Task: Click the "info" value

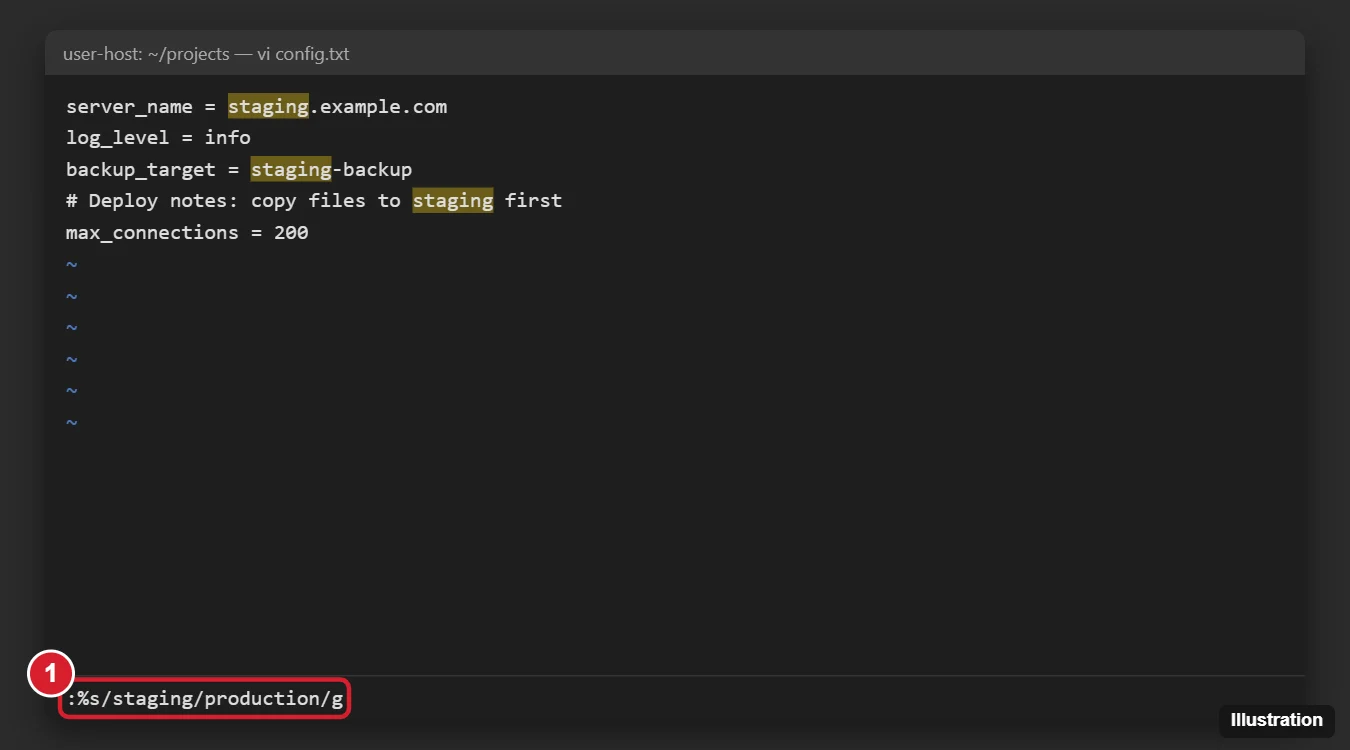Action: [x=228, y=138]
